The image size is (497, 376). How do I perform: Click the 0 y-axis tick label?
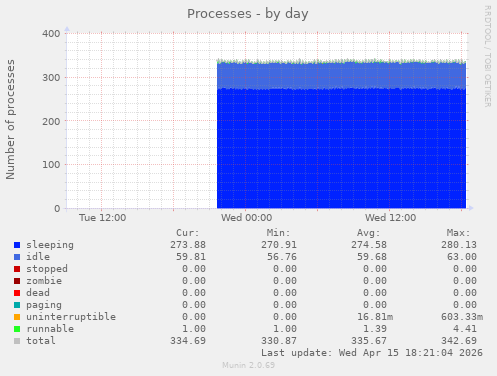[x=57, y=209]
